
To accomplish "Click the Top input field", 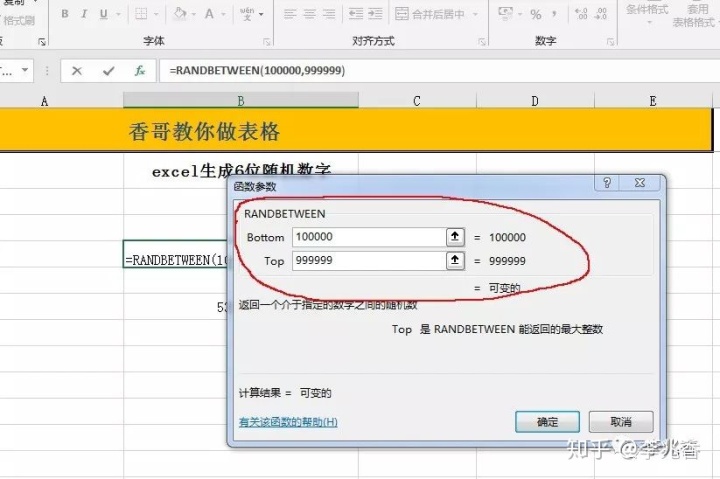I will [369, 261].
